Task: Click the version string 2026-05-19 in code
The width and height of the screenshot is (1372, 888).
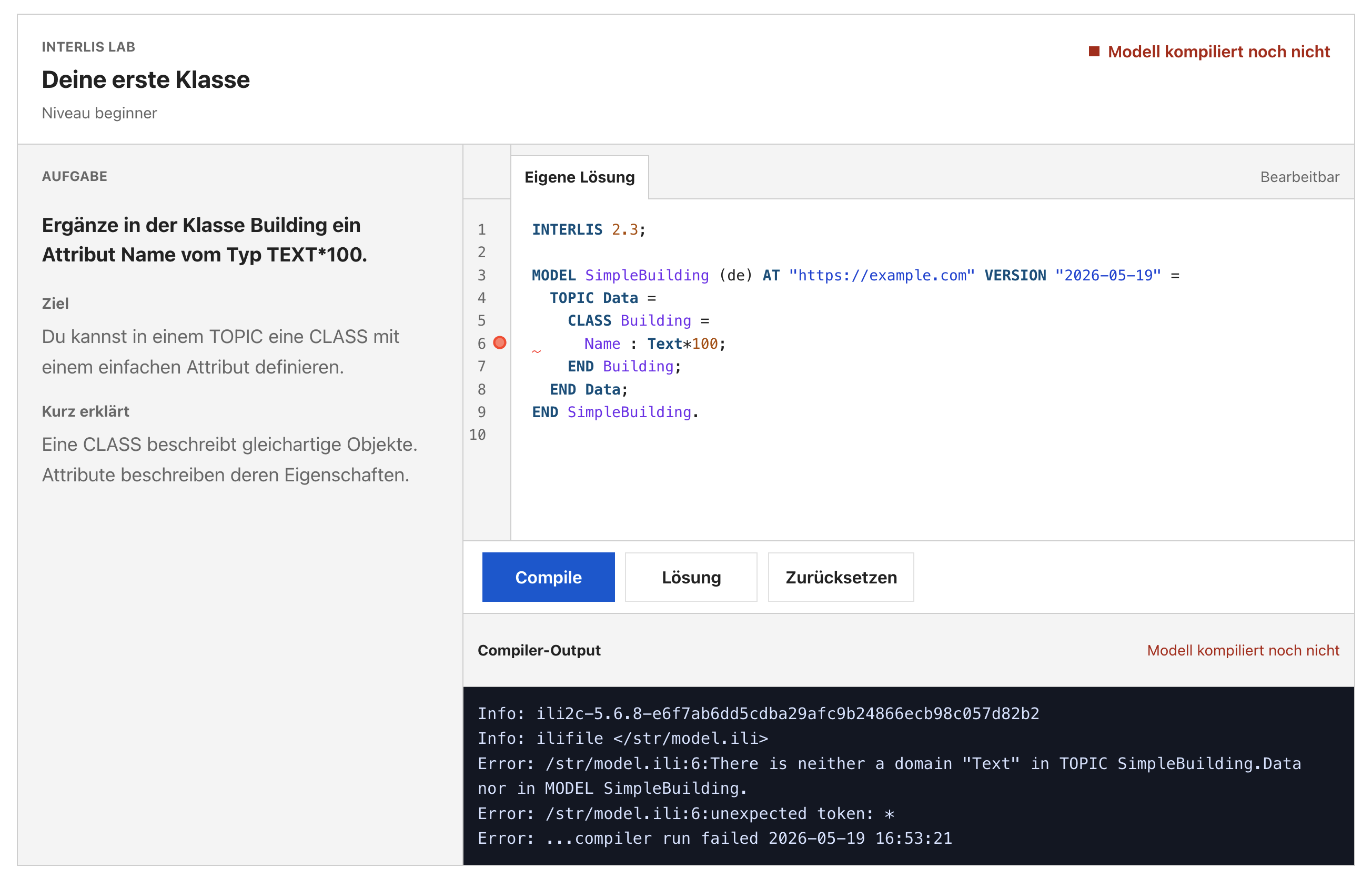Action: pyautogui.click(x=1107, y=275)
